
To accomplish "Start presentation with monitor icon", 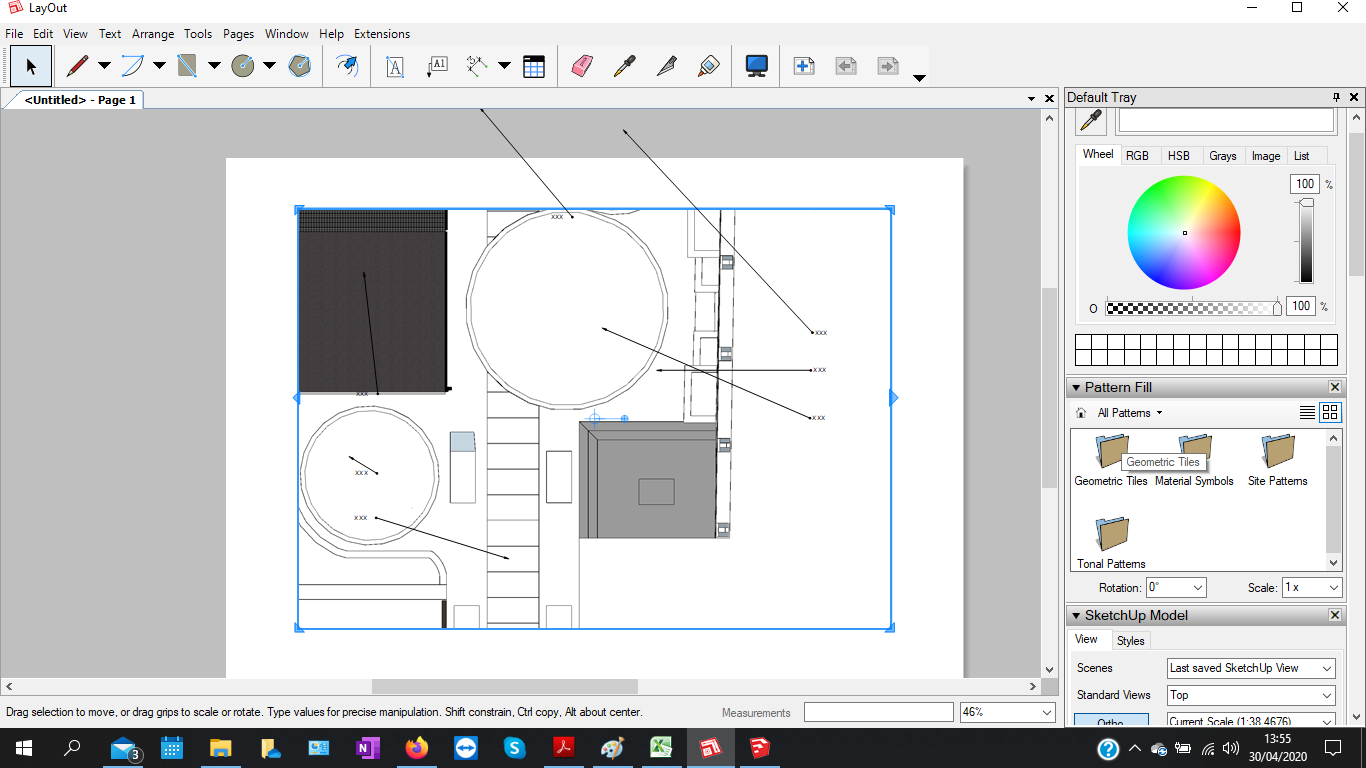I will pos(757,66).
